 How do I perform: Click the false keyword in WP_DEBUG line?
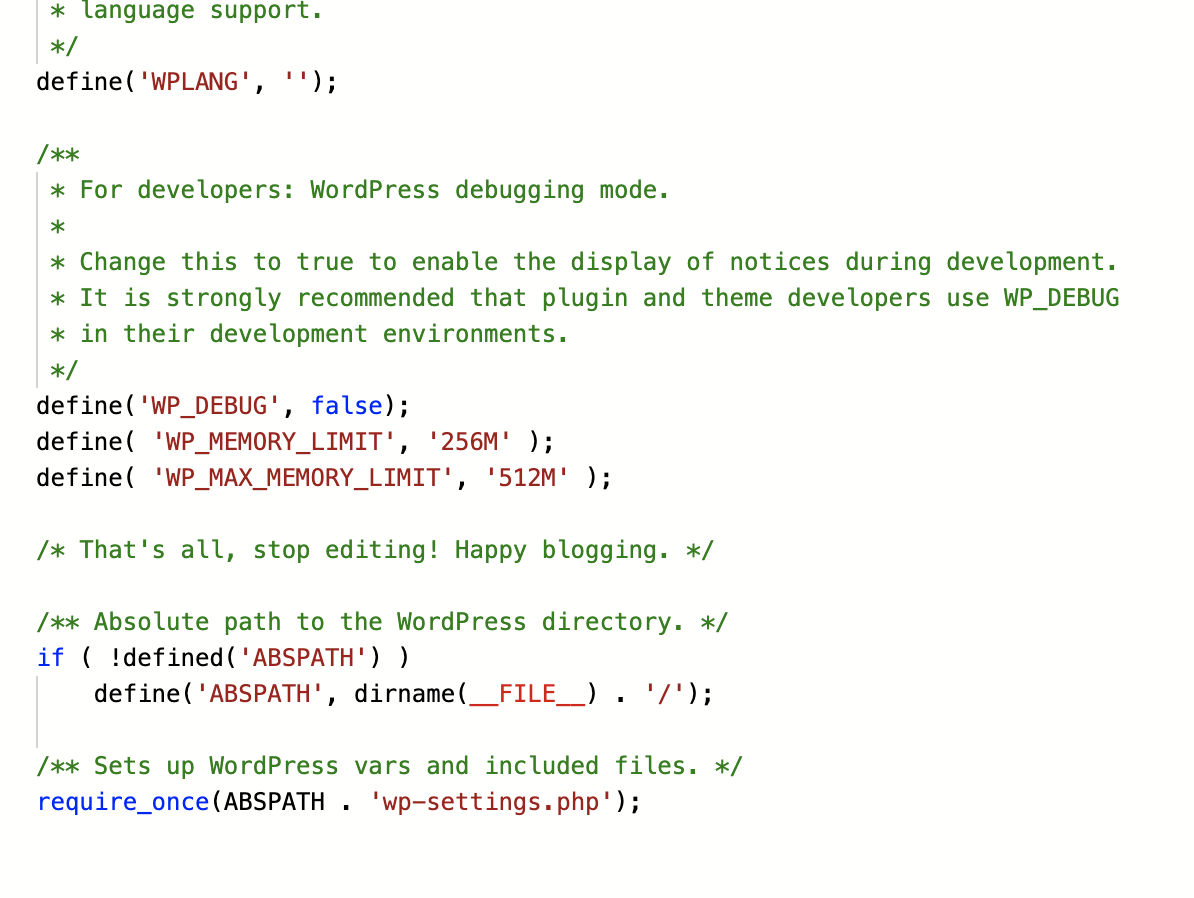[x=346, y=406]
